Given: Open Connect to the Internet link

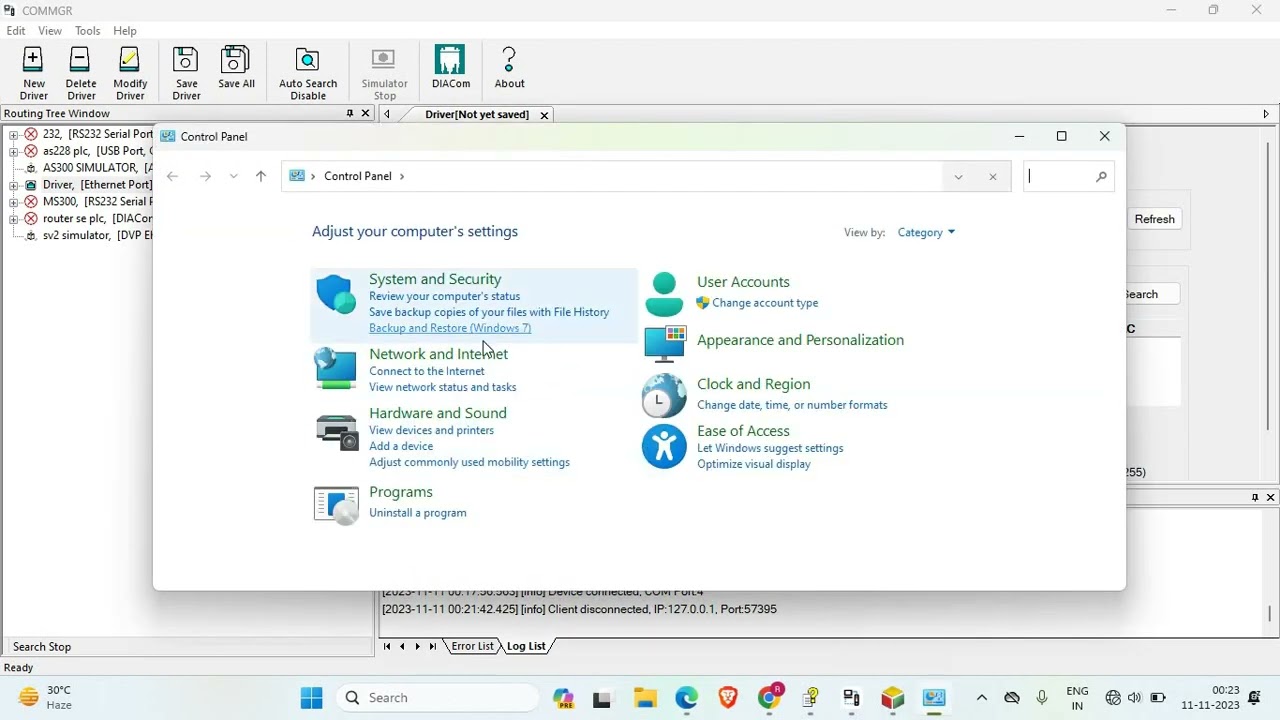Looking at the screenshot, I should point(427,371).
